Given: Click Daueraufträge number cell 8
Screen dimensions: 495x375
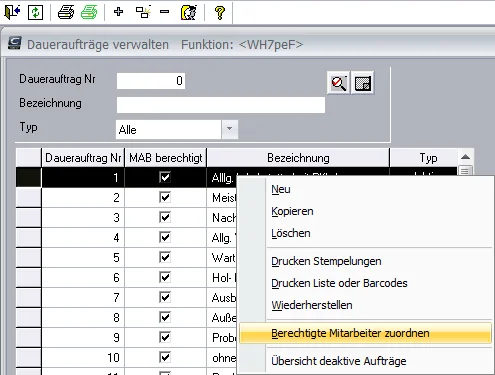Looking at the screenshot, I should coord(83,317).
